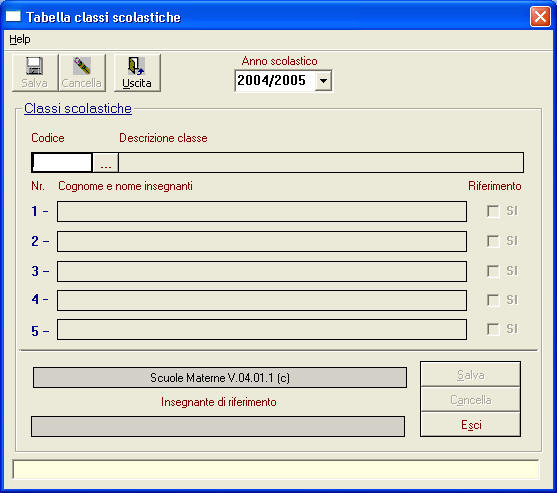
Task: Toggle the SI reference checkbox for row 3
Action: pos(493,271)
